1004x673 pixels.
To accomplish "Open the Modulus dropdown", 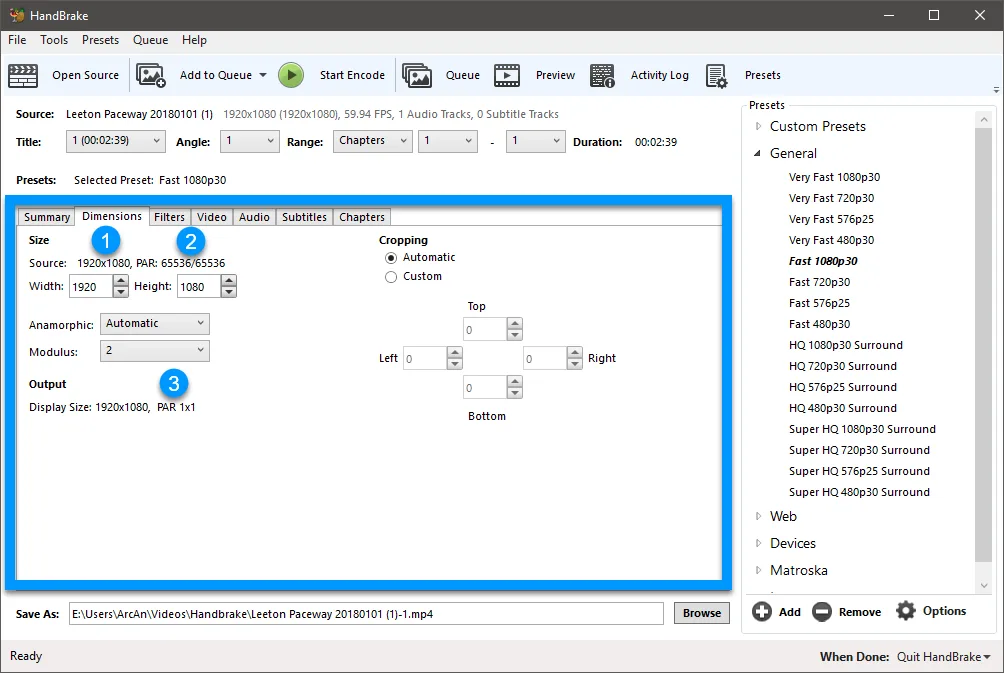I will 155,350.
